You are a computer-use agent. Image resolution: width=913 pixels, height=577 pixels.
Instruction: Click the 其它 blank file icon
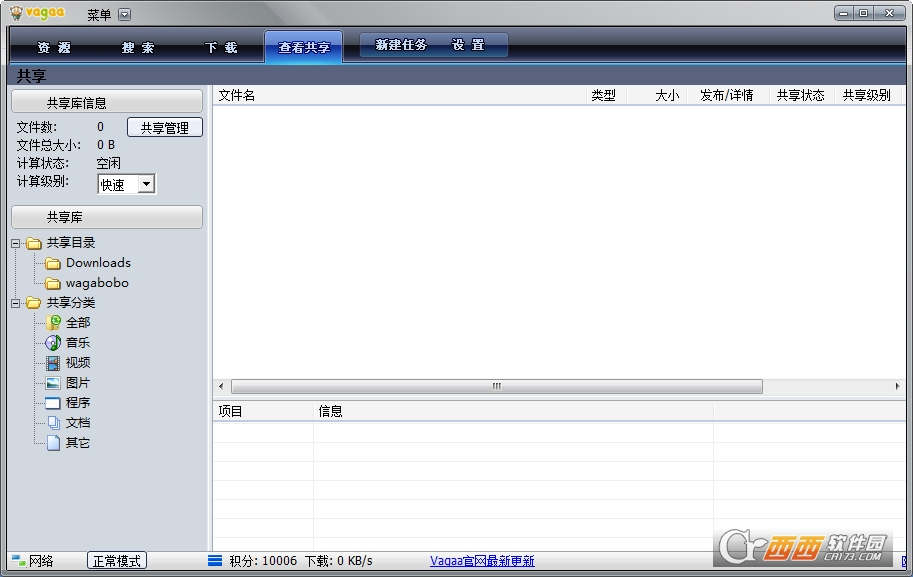54,443
